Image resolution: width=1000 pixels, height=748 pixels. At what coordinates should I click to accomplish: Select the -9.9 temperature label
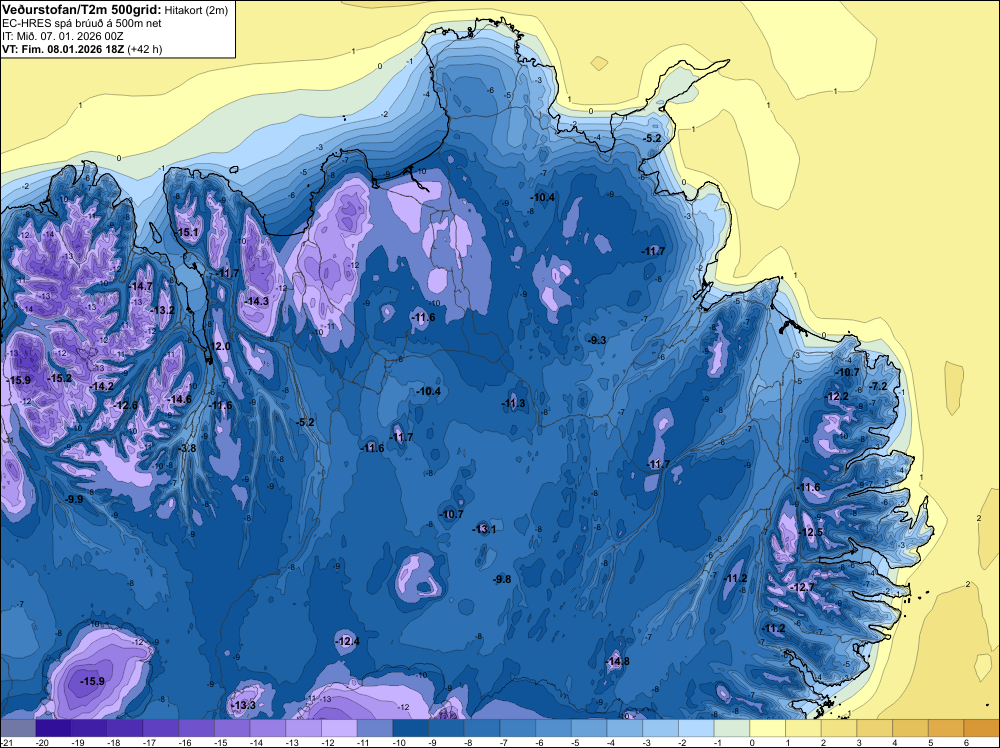click(x=74, y=499)
